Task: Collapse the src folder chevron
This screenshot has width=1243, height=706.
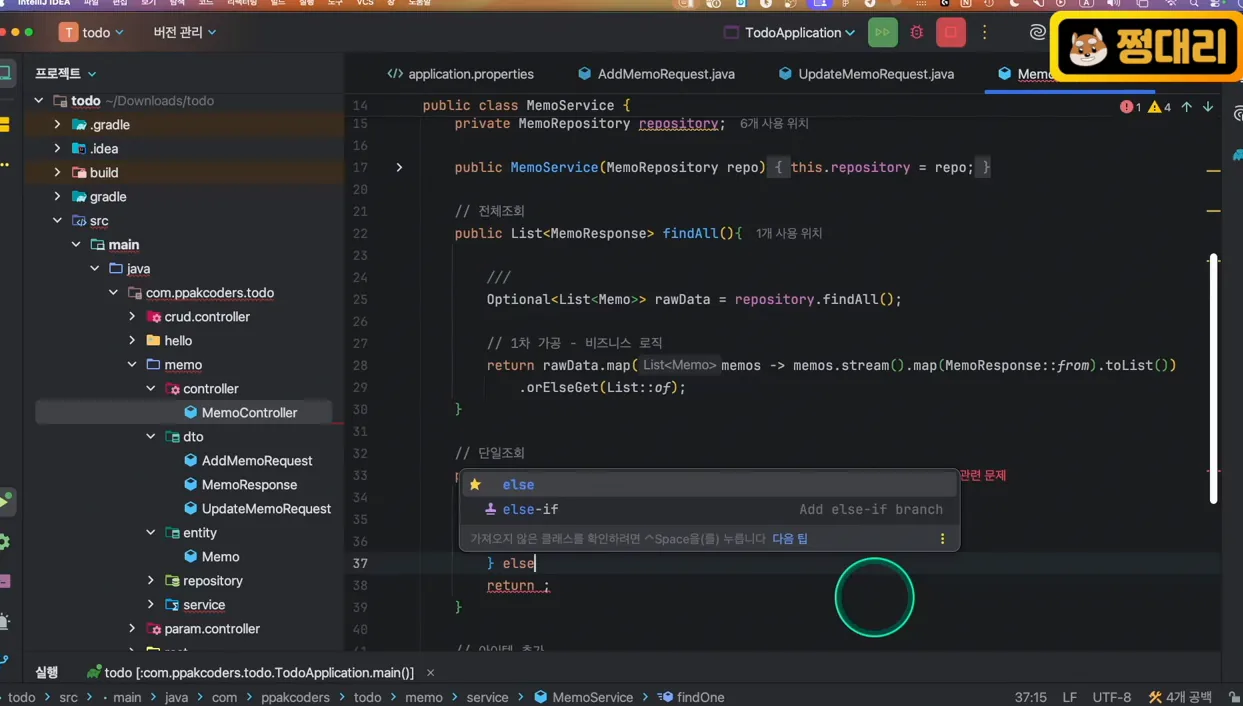Action: point(57,221)
